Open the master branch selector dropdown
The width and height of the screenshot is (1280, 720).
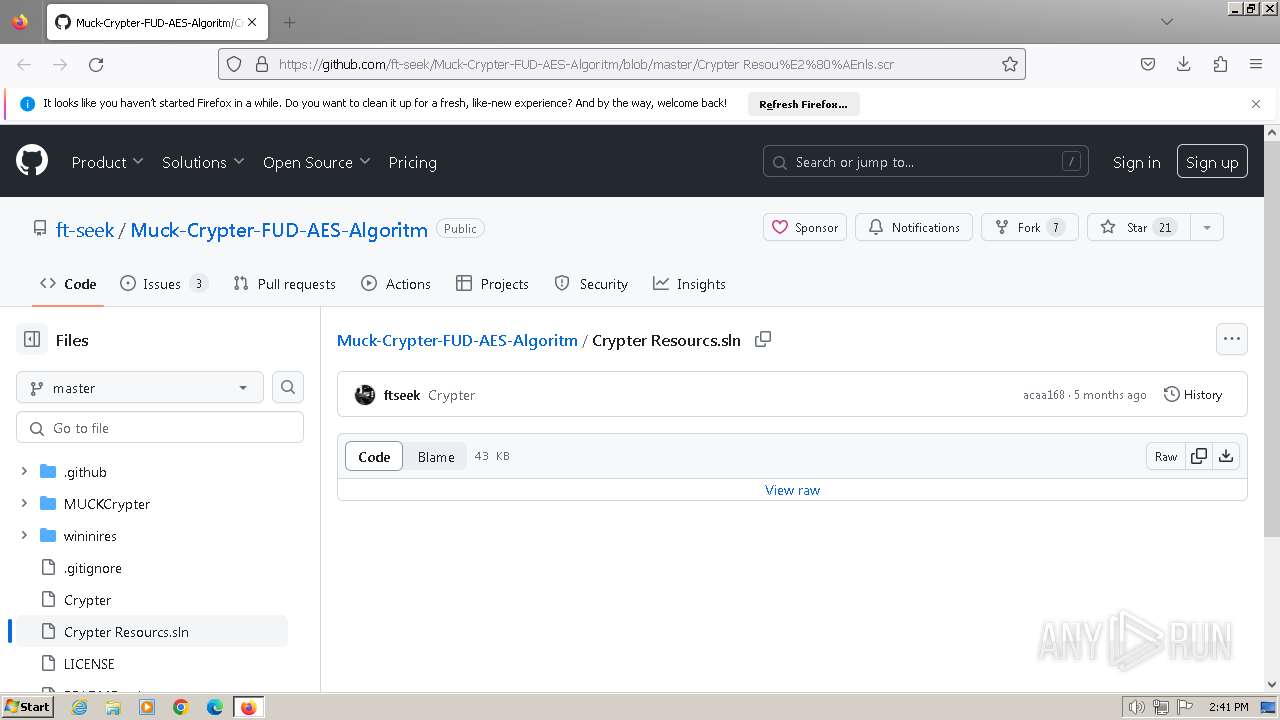[x=140, y=388]
